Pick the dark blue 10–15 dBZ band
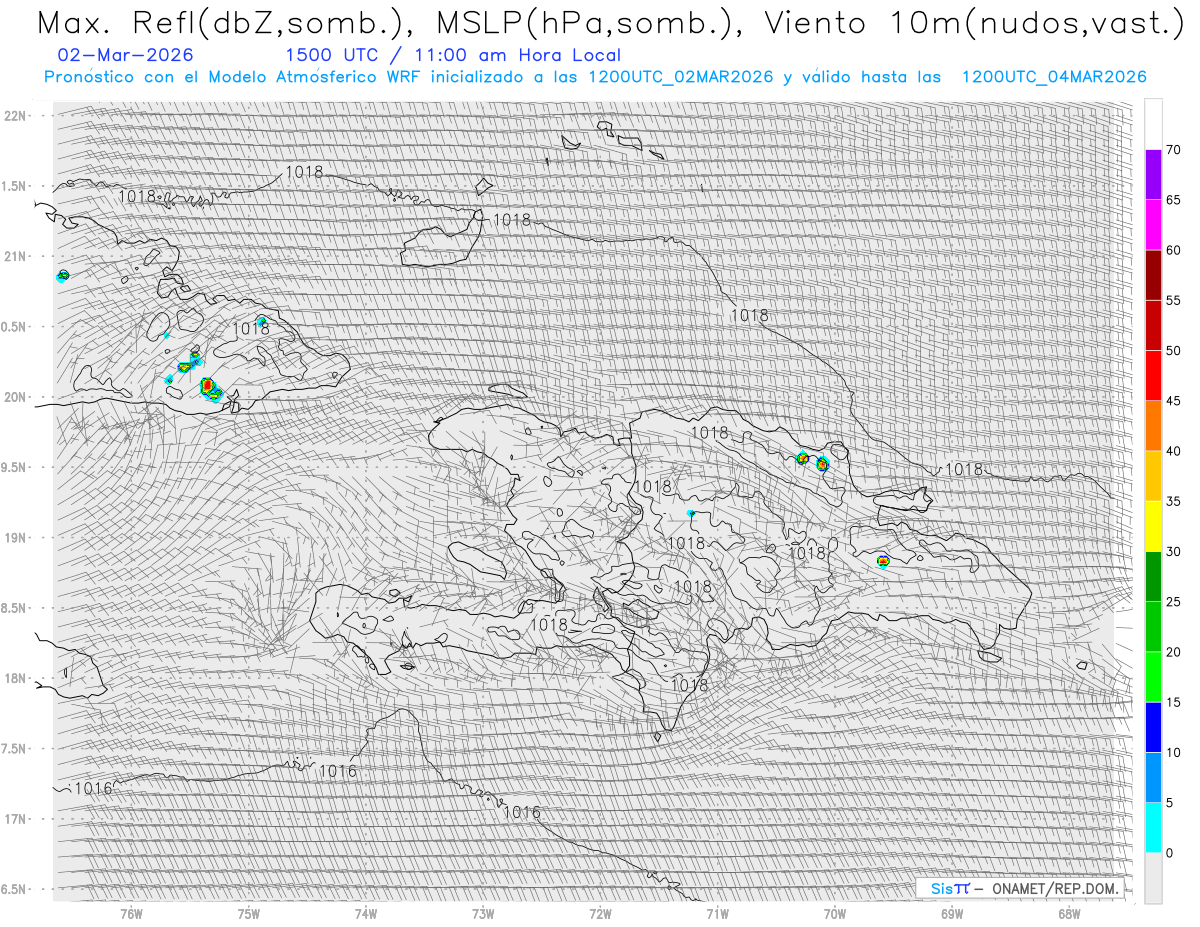The height and width of the screenshot is (927, 1200). pos(1153,727)
